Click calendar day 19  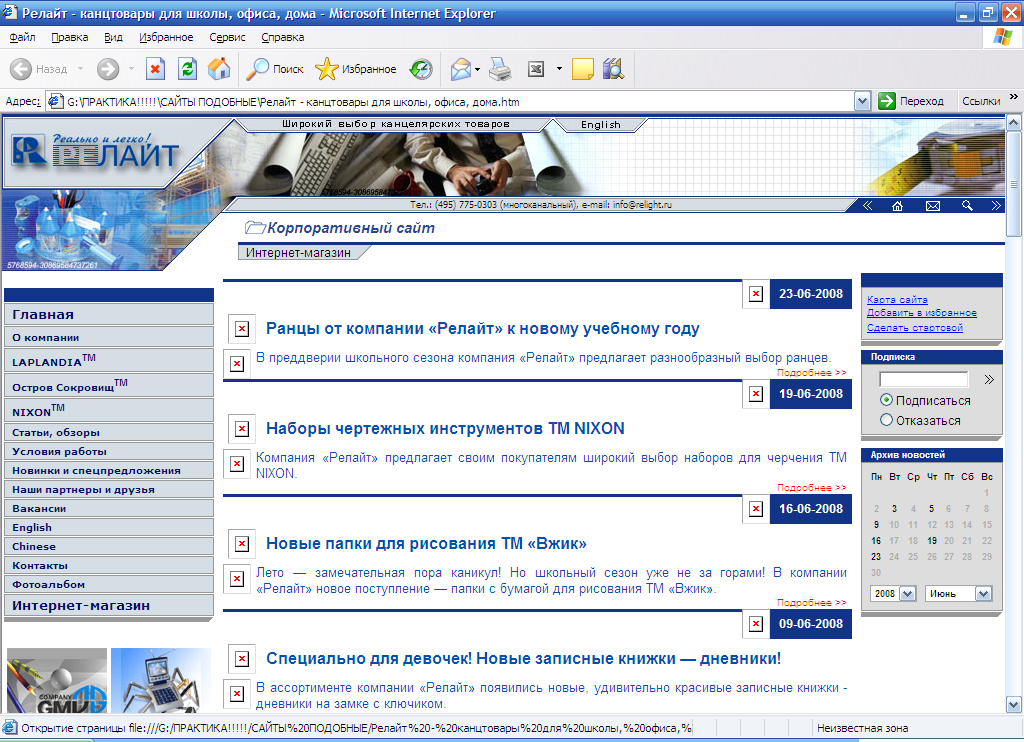[932, 541]
